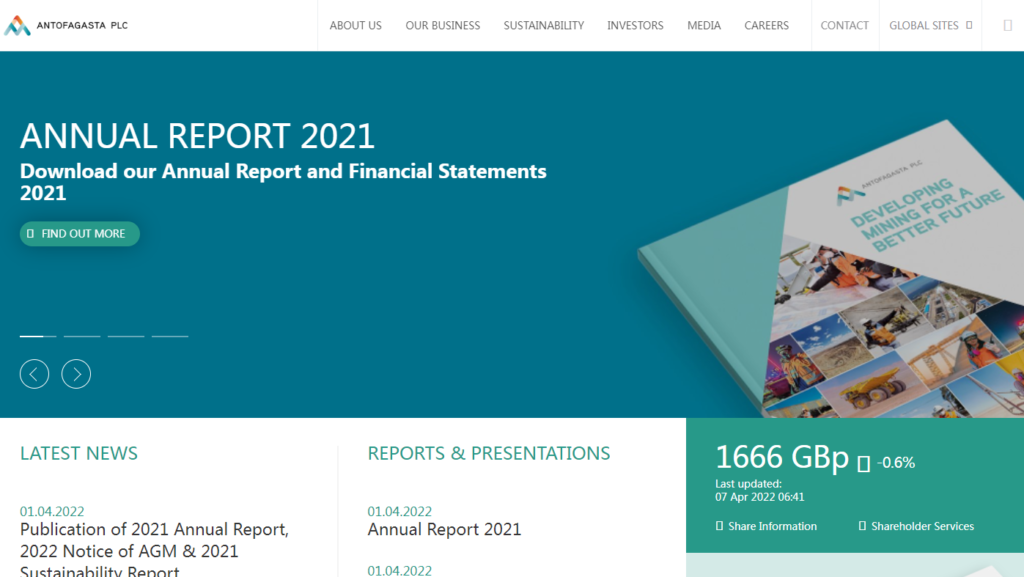The height and width of the screenshot is (577, 1024).
Task: Open the Shareholder Services link
Action: pyautogui.click(x=916, y=526)
